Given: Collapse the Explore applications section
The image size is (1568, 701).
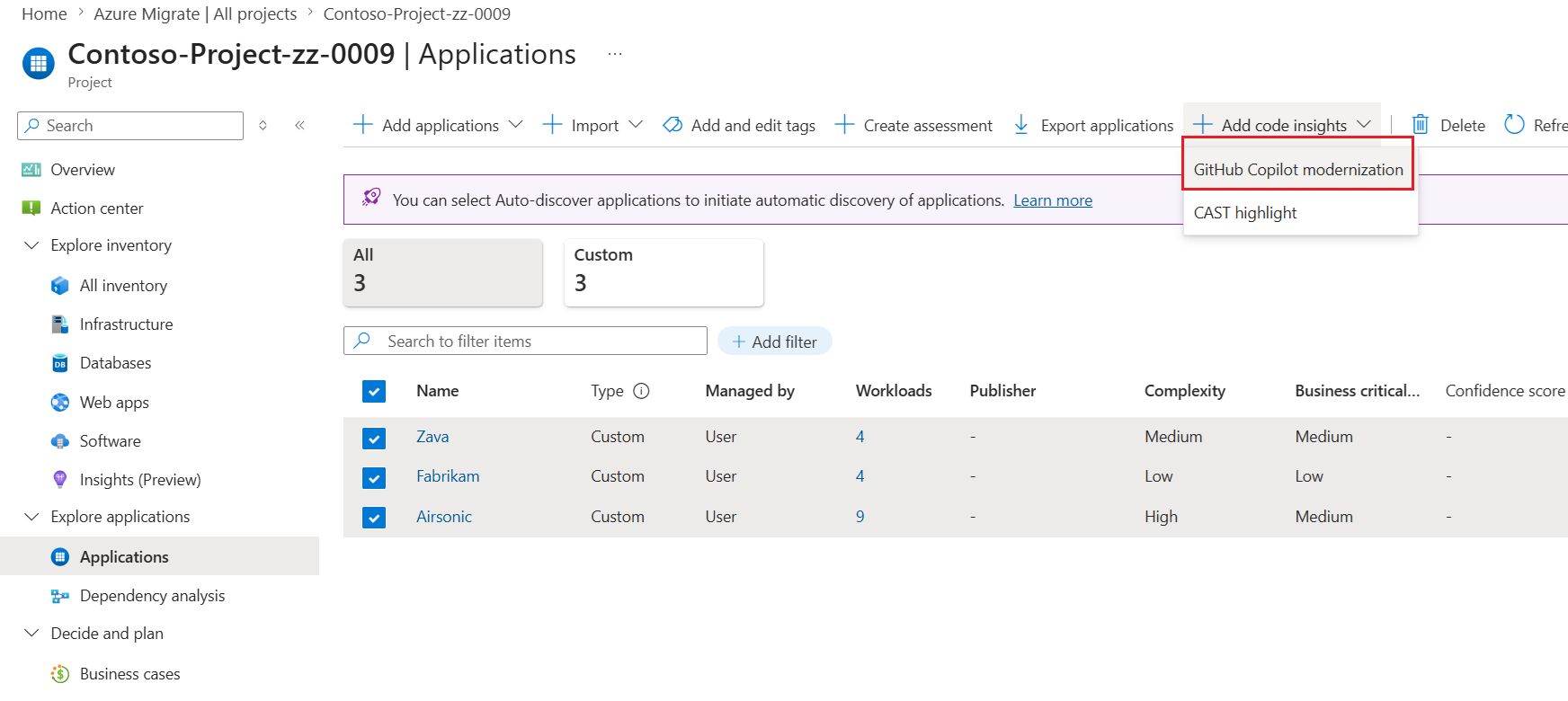Looking at the screenshot, I should click(31, 517).
